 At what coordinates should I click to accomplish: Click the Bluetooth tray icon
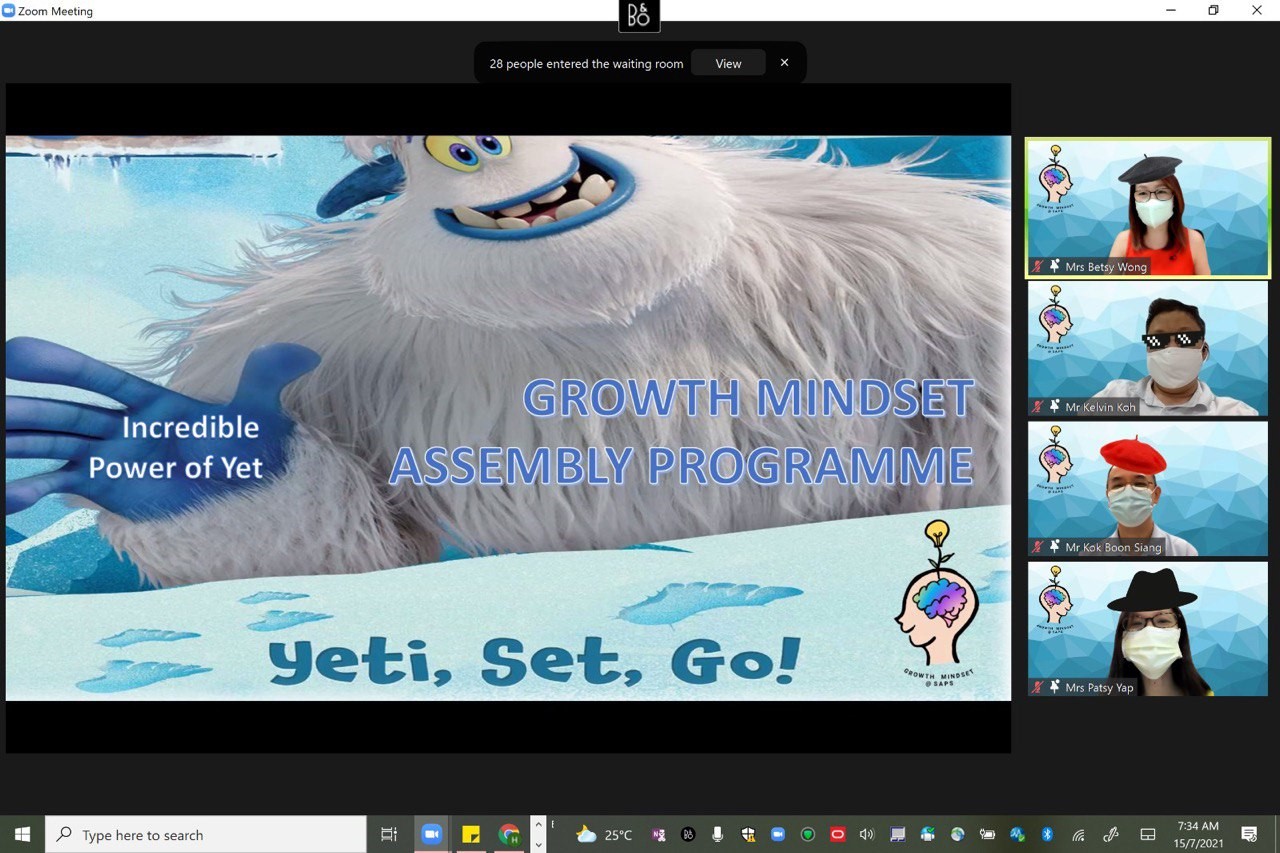(1048, 834)
